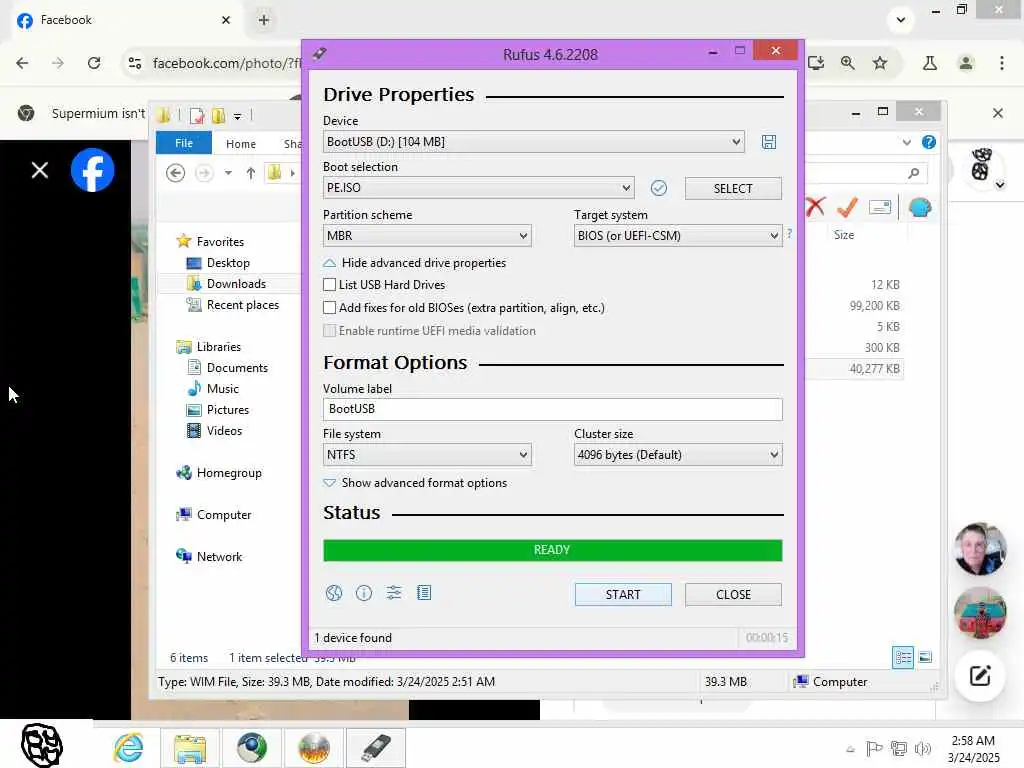Viewport: 1024px width, 768px height.
Task: Click the green READY progress bar
Action: click(x=552, y=550)
